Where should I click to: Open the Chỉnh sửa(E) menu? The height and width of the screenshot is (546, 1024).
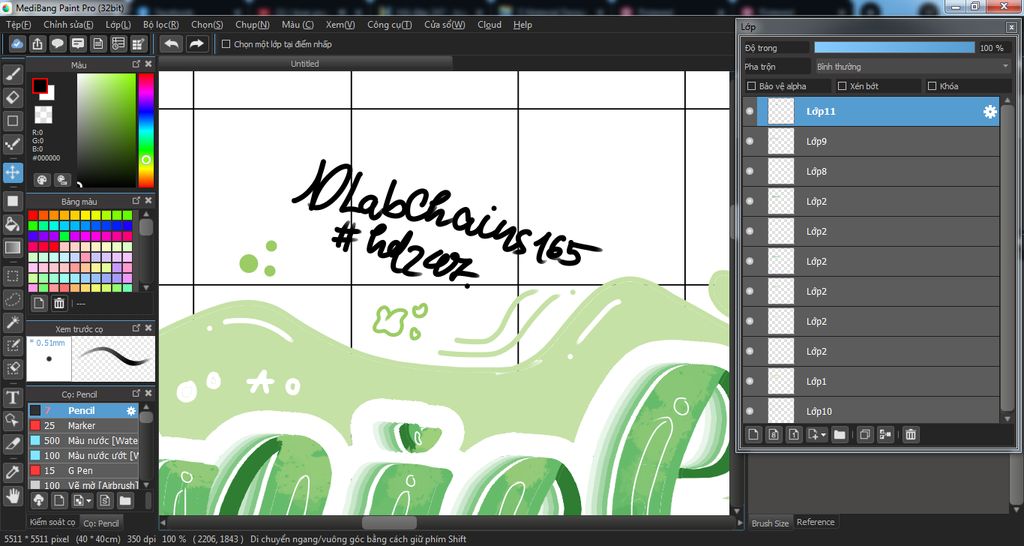(x=68, y=25)
